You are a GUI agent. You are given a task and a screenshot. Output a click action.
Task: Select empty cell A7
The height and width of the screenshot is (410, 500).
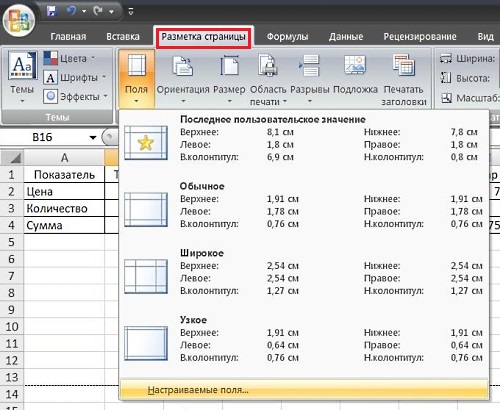point(64,276)
